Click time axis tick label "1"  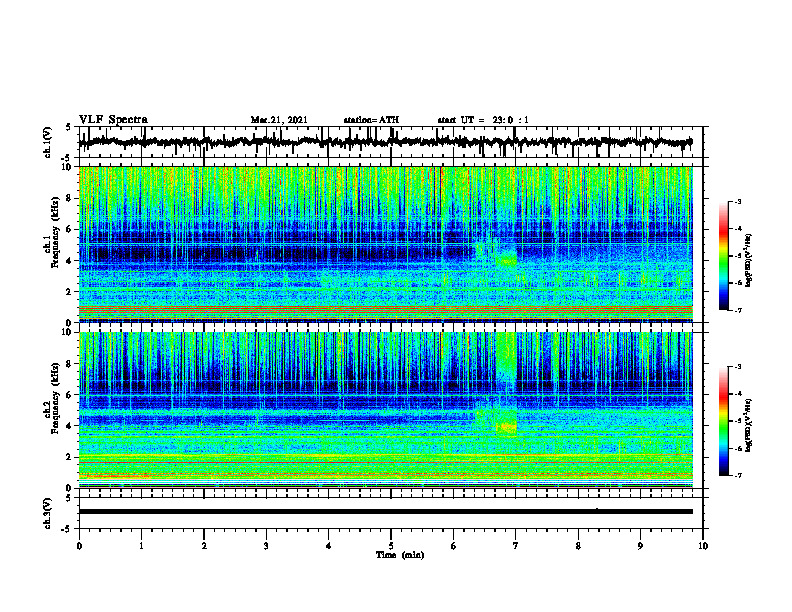tap(141, 546)
